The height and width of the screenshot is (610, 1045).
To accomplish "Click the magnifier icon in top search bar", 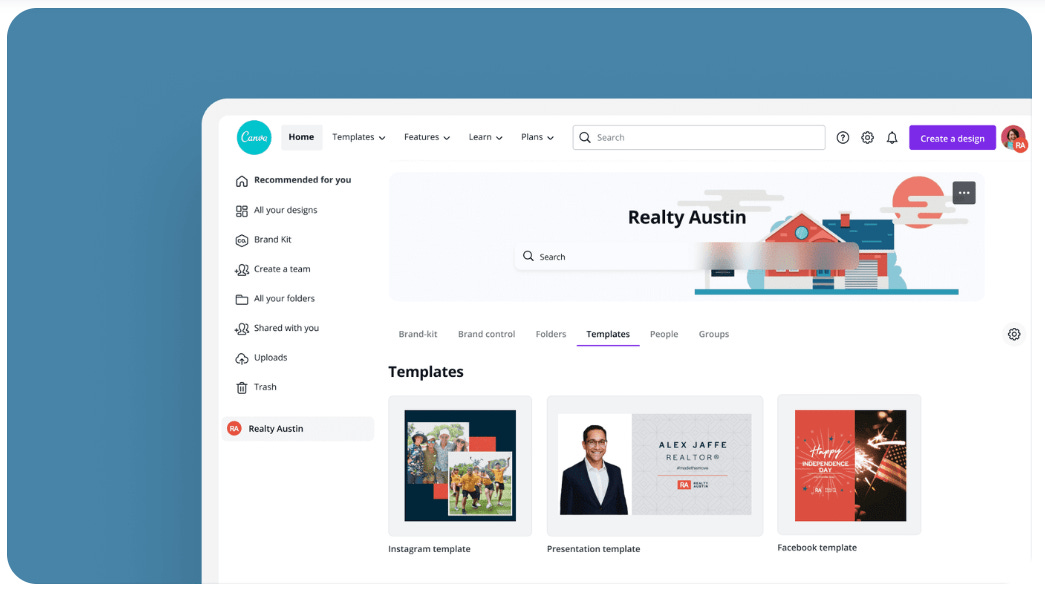I will tap(584, 137).
